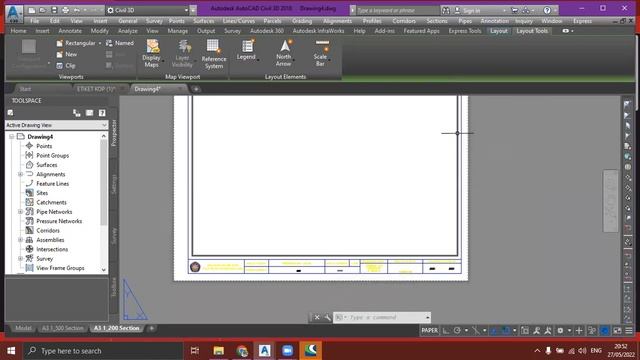Click the Autodesk Exchange cart icon in title bar

point(515,10)
